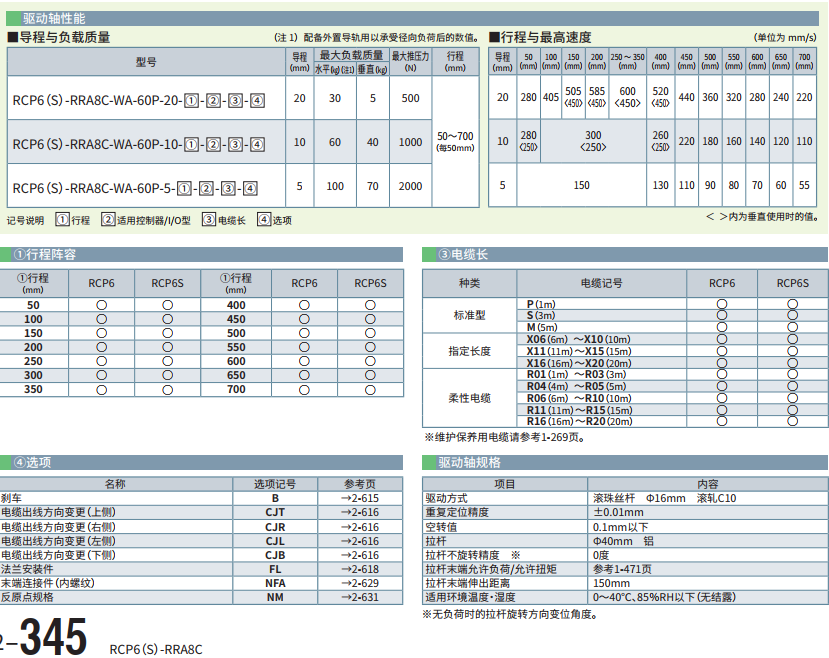This screenshot has height=658, width=829.
Task: Click option code NFA
Action: pyautogui.click(x=275, y=583)
